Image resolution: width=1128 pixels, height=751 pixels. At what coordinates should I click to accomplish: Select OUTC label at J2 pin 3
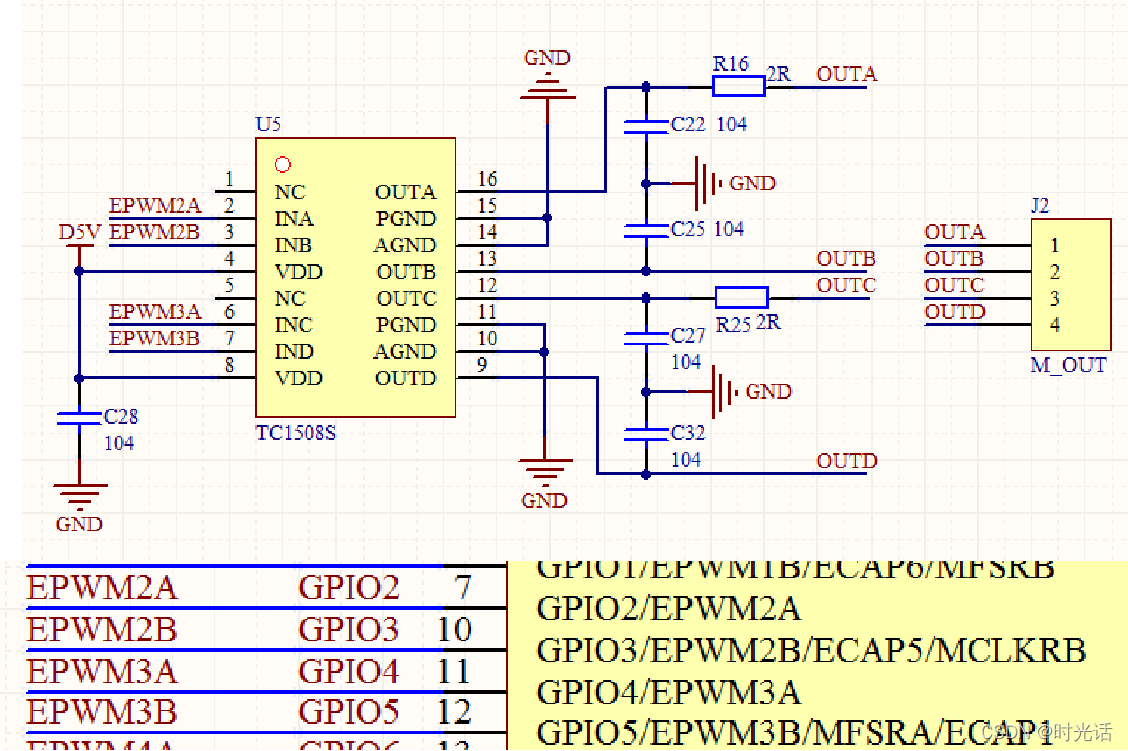tap(954, 286)
